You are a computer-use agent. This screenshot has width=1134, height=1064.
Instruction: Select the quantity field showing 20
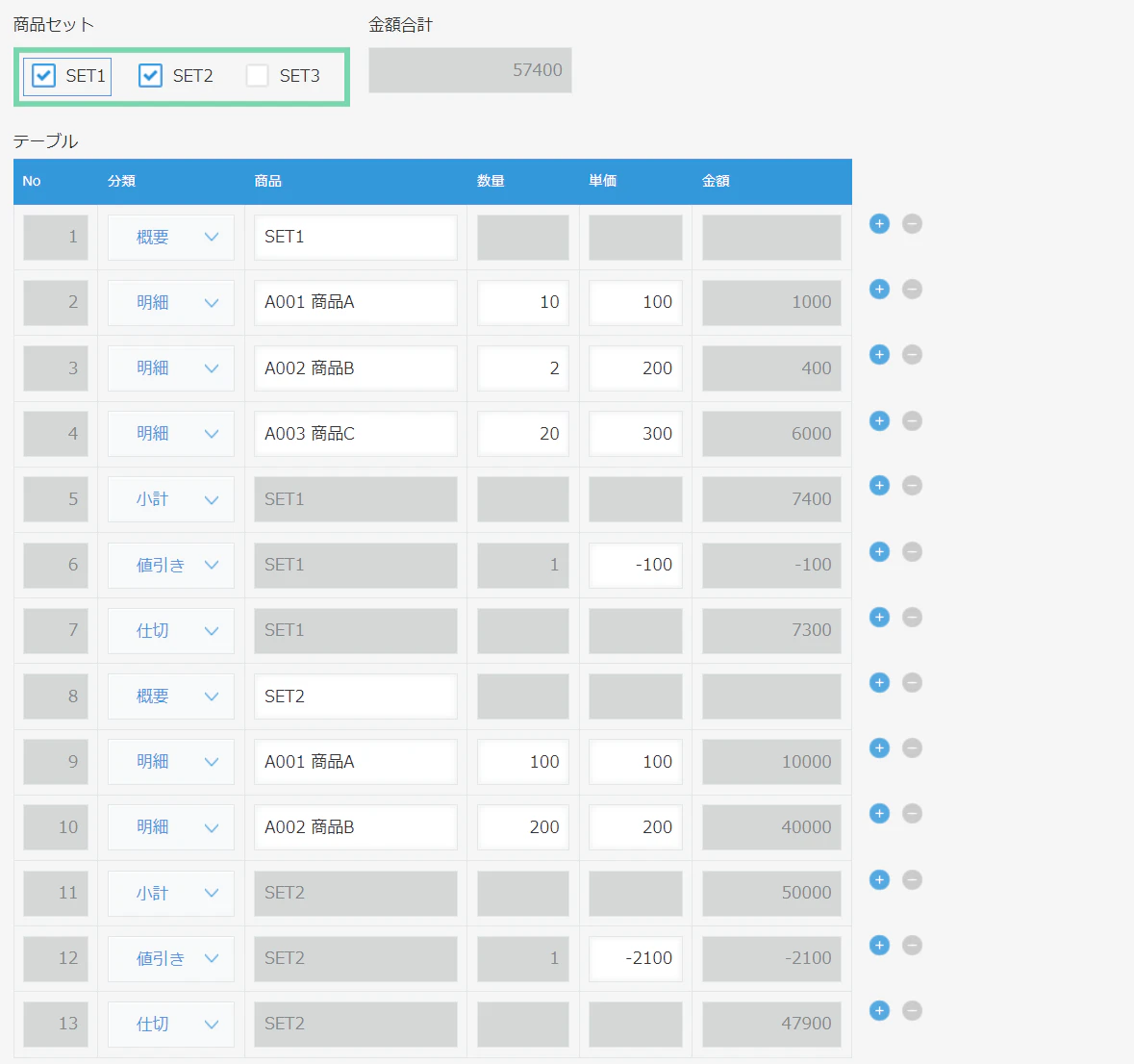(523, 434)
